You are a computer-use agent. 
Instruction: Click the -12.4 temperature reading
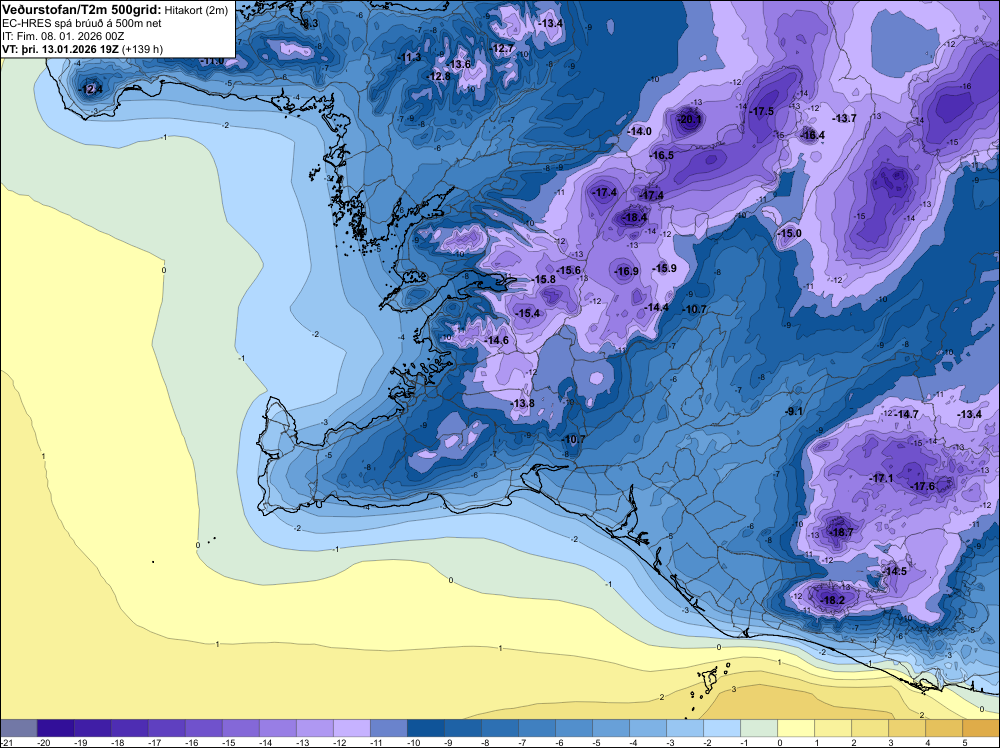[90, 89]
